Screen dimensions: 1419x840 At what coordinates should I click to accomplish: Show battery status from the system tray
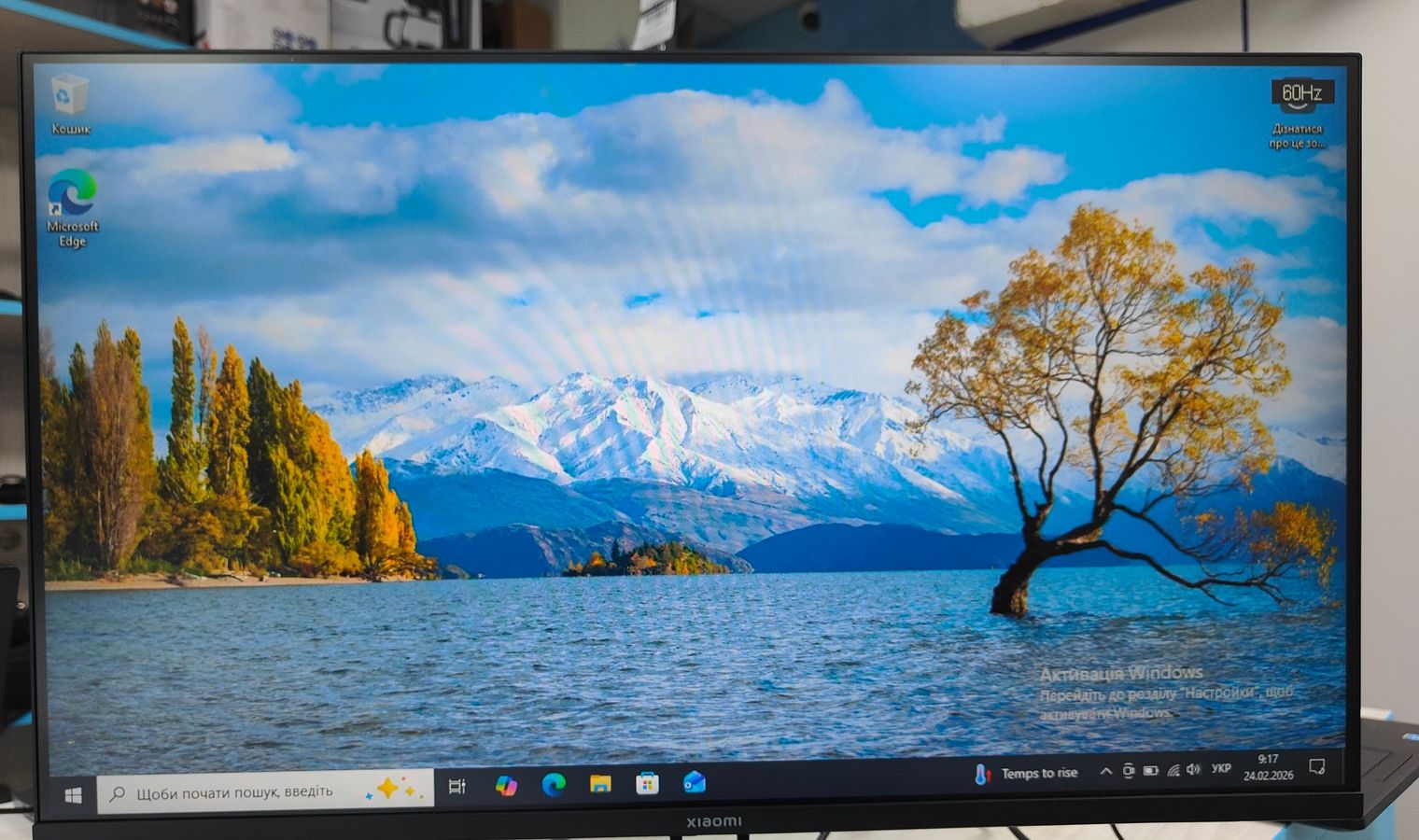(x=1150, y=771)
